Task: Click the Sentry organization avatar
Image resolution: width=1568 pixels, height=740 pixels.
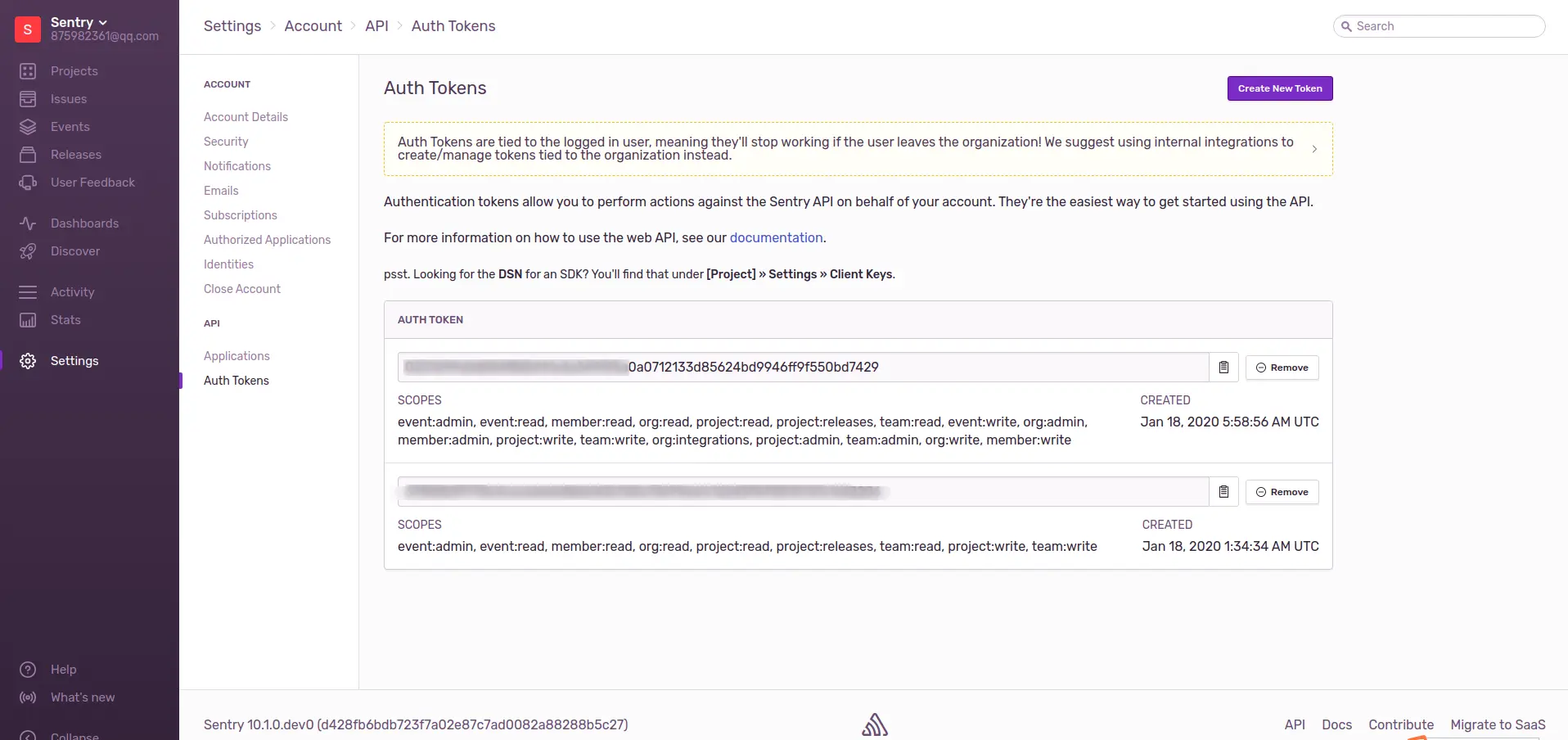Action: [x=28, y=29]
